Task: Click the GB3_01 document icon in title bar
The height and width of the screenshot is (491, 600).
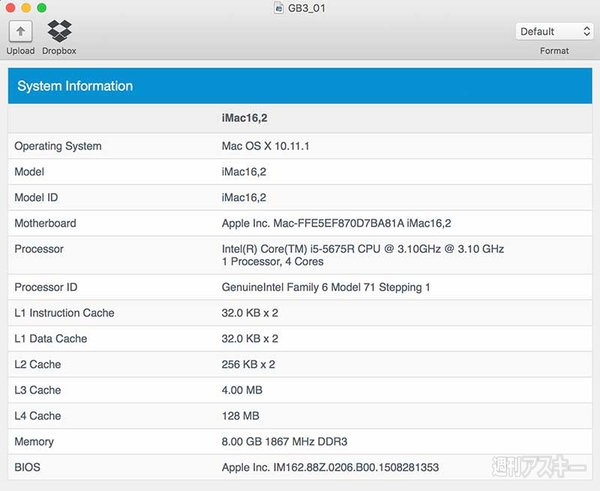Action: point(279,8)
